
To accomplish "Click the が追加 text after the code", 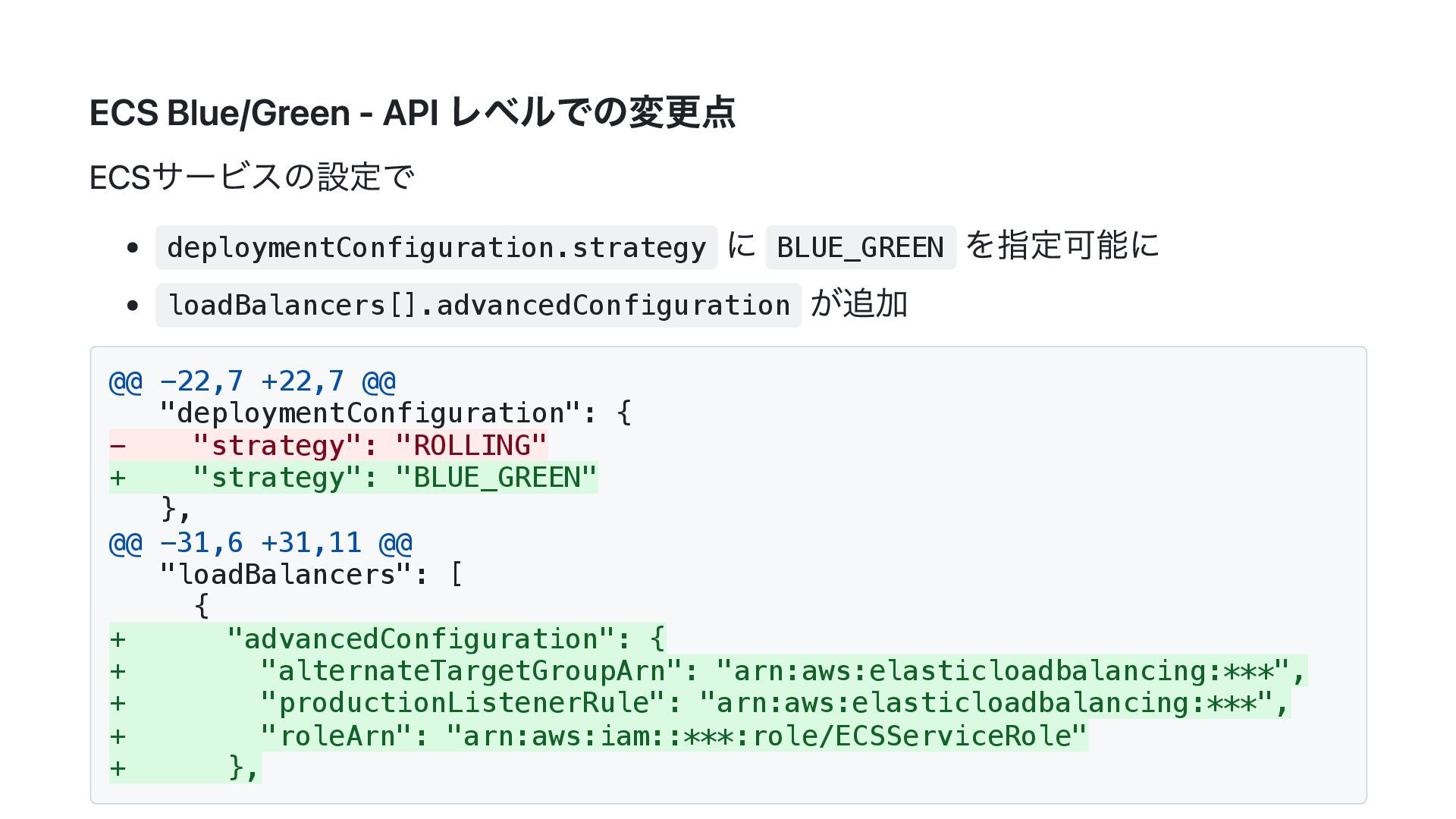I will pos(859,303).
